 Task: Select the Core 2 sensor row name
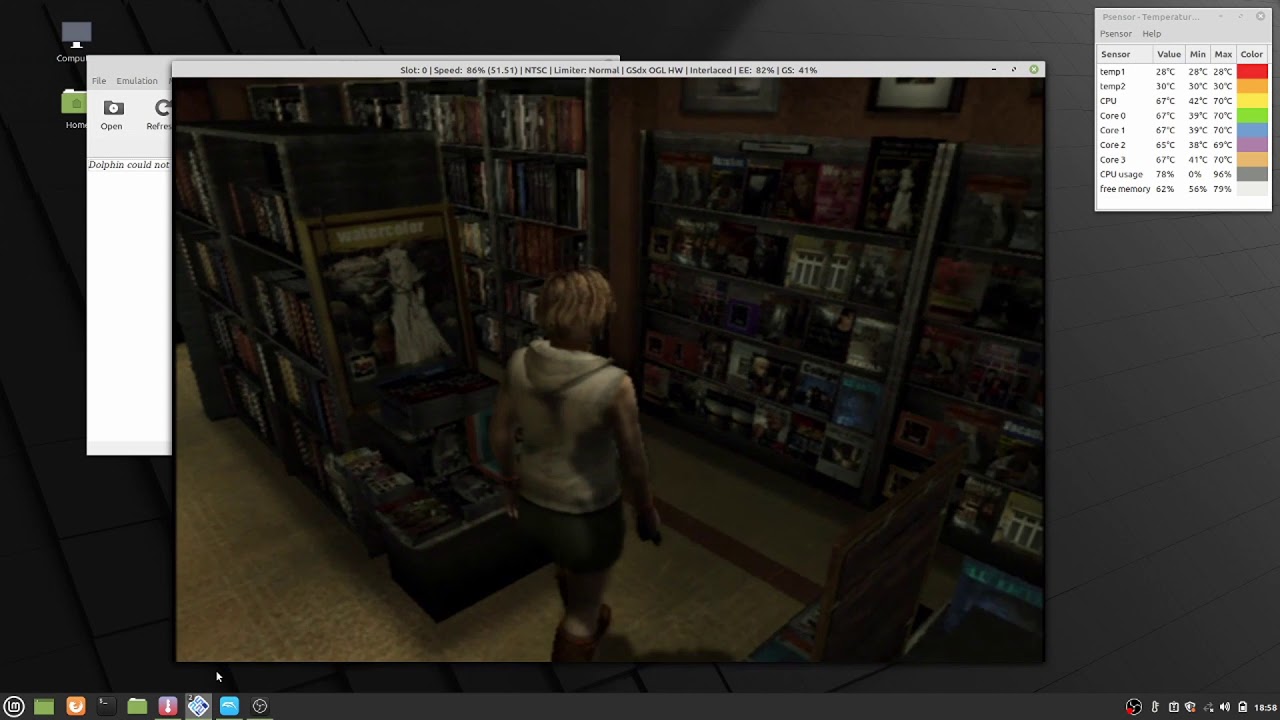pyautogui.click(x=1112, y=145)
